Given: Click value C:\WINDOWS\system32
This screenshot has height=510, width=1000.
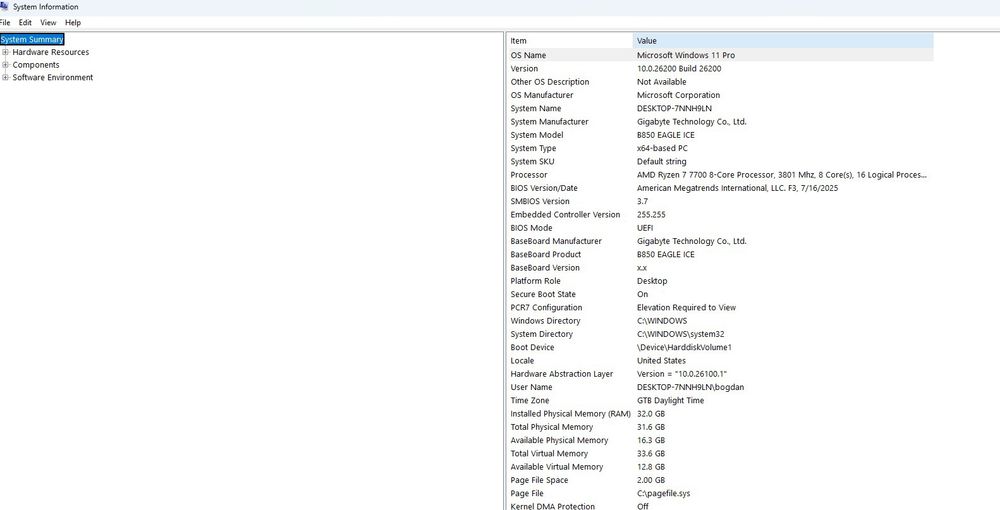Looking at the screenshot, I should (x=680, y=334).
